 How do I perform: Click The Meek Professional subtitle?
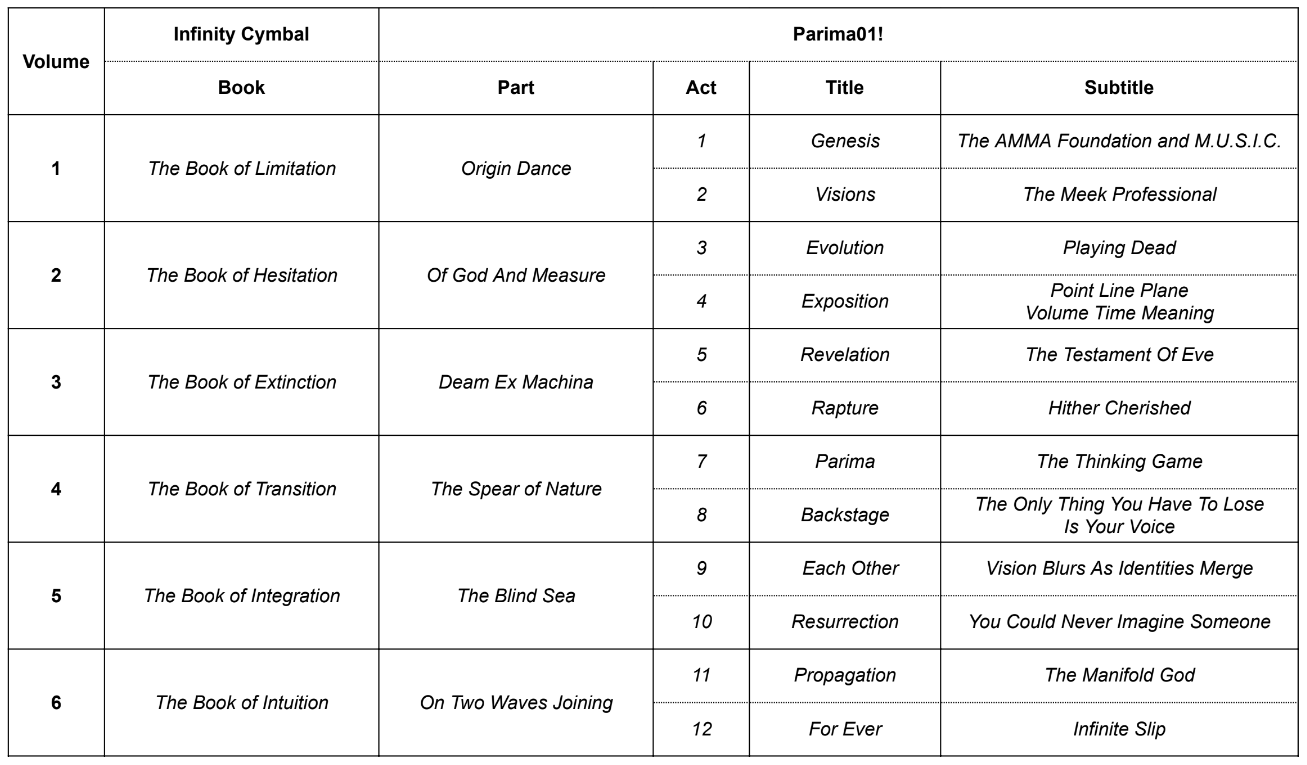[1119, 195]
